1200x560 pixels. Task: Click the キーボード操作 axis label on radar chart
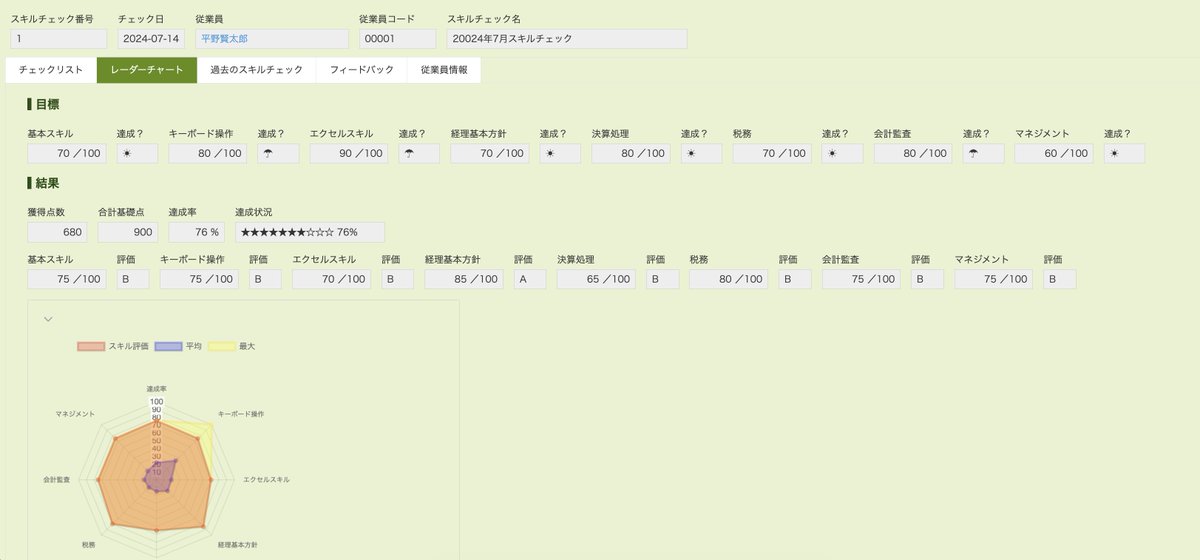(x=241, y=413)
